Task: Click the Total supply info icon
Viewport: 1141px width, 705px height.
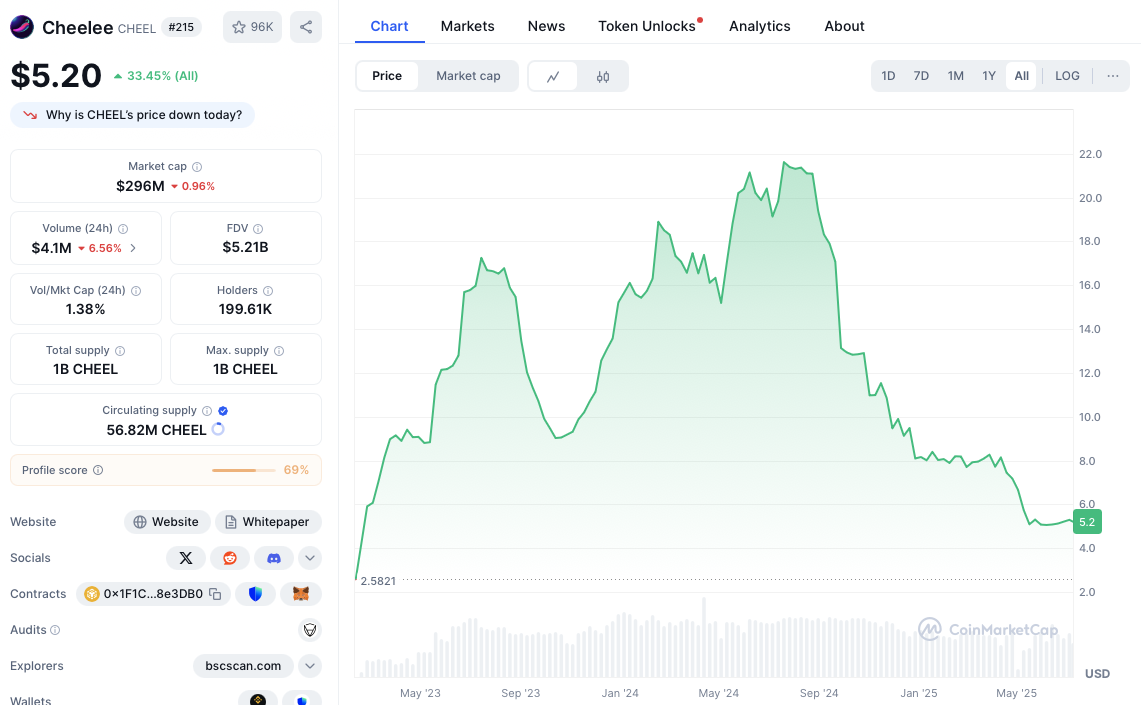Action: tap(120, 351)
